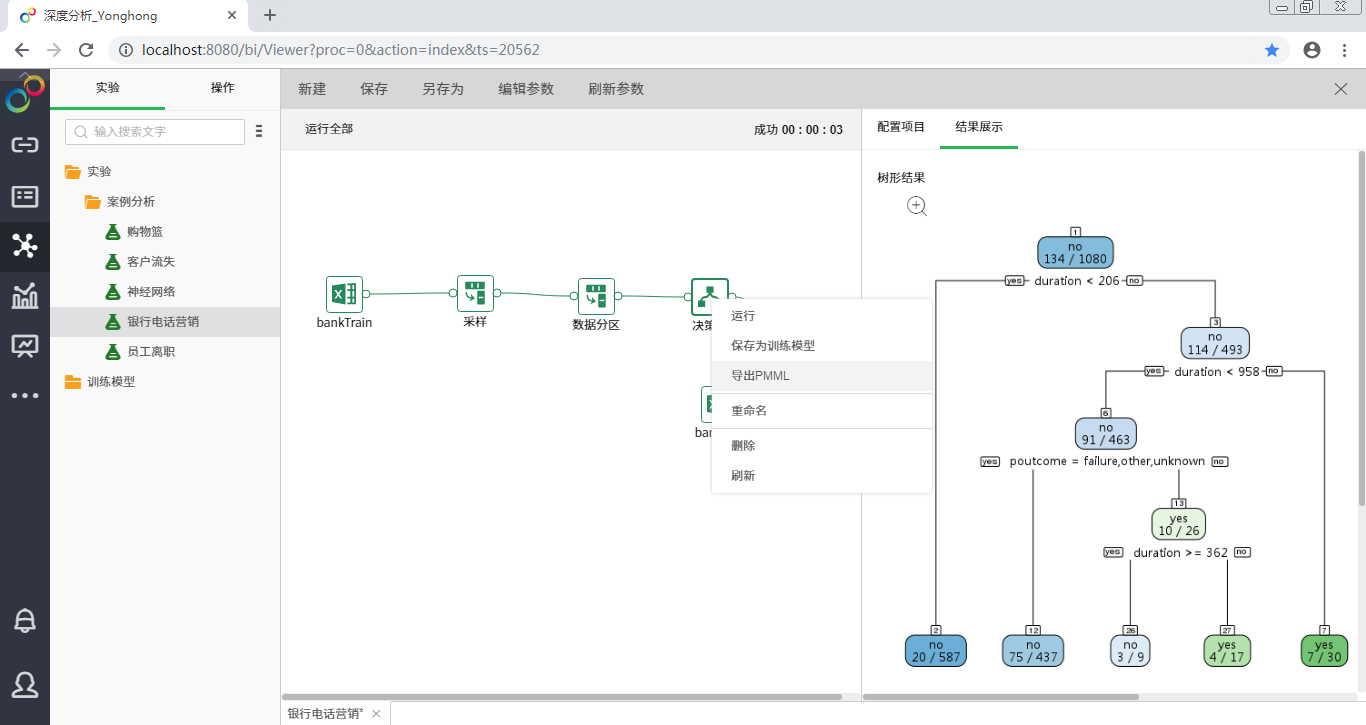Choose 导出PMML from context menu
The height and width of the screenshot is (725, 1366).
[760, 376]
